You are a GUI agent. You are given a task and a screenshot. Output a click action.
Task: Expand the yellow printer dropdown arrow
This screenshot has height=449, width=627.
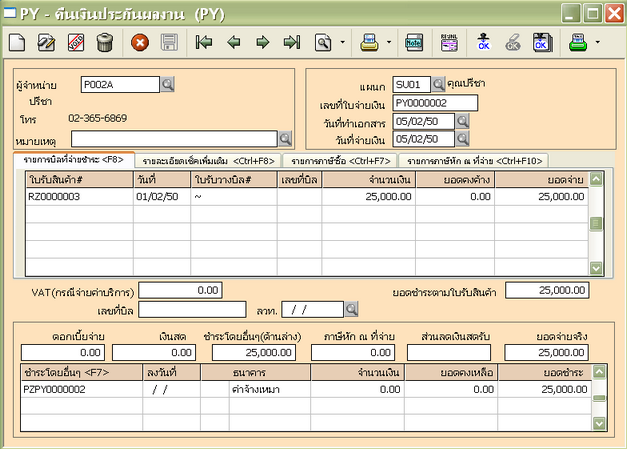point(388,42)
